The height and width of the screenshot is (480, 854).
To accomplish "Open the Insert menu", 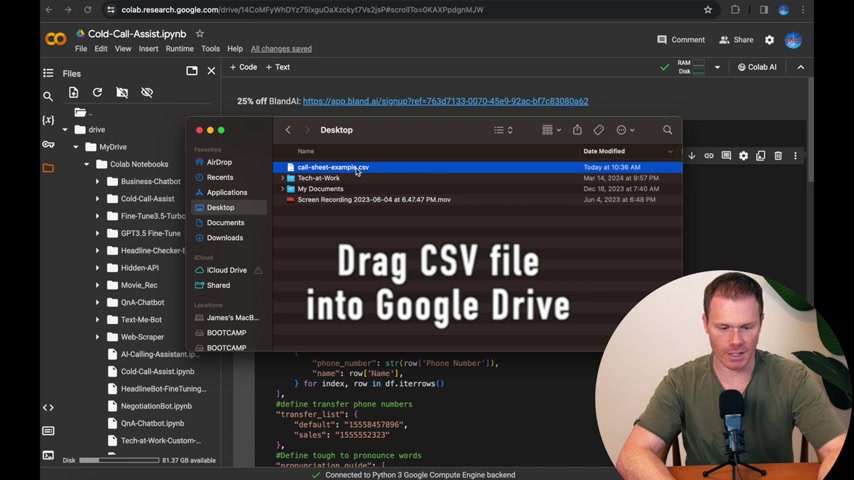I will coord(148,48).
